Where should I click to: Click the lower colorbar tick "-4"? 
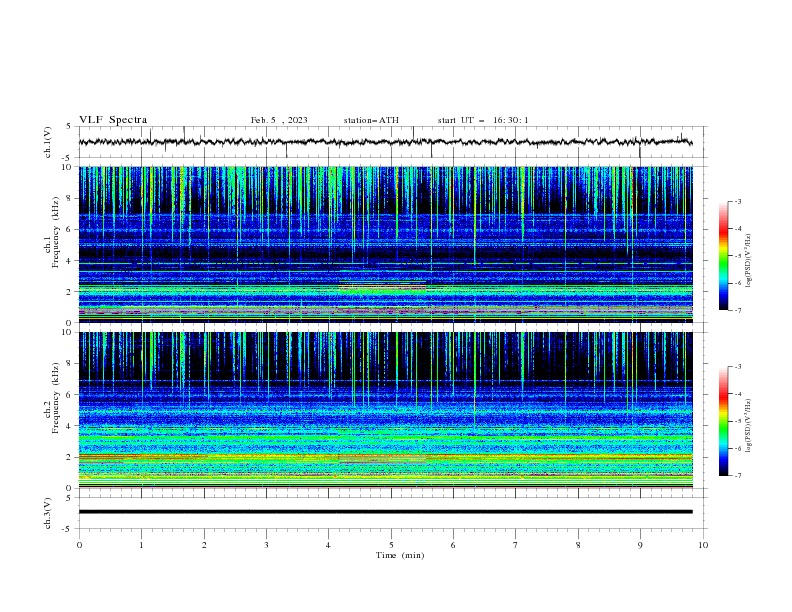coord(738,394)
